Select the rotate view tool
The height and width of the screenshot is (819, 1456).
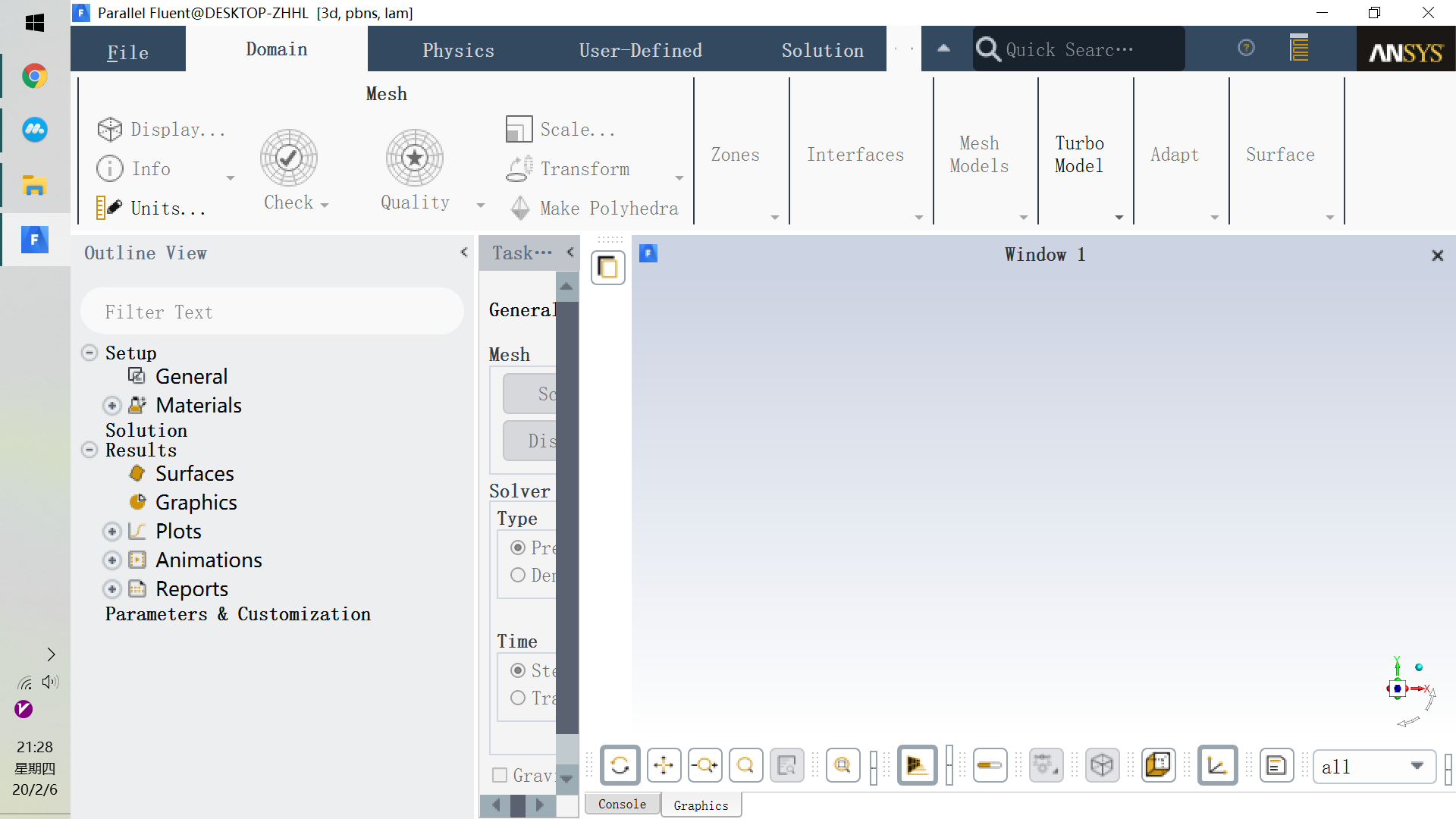[620, 765]
